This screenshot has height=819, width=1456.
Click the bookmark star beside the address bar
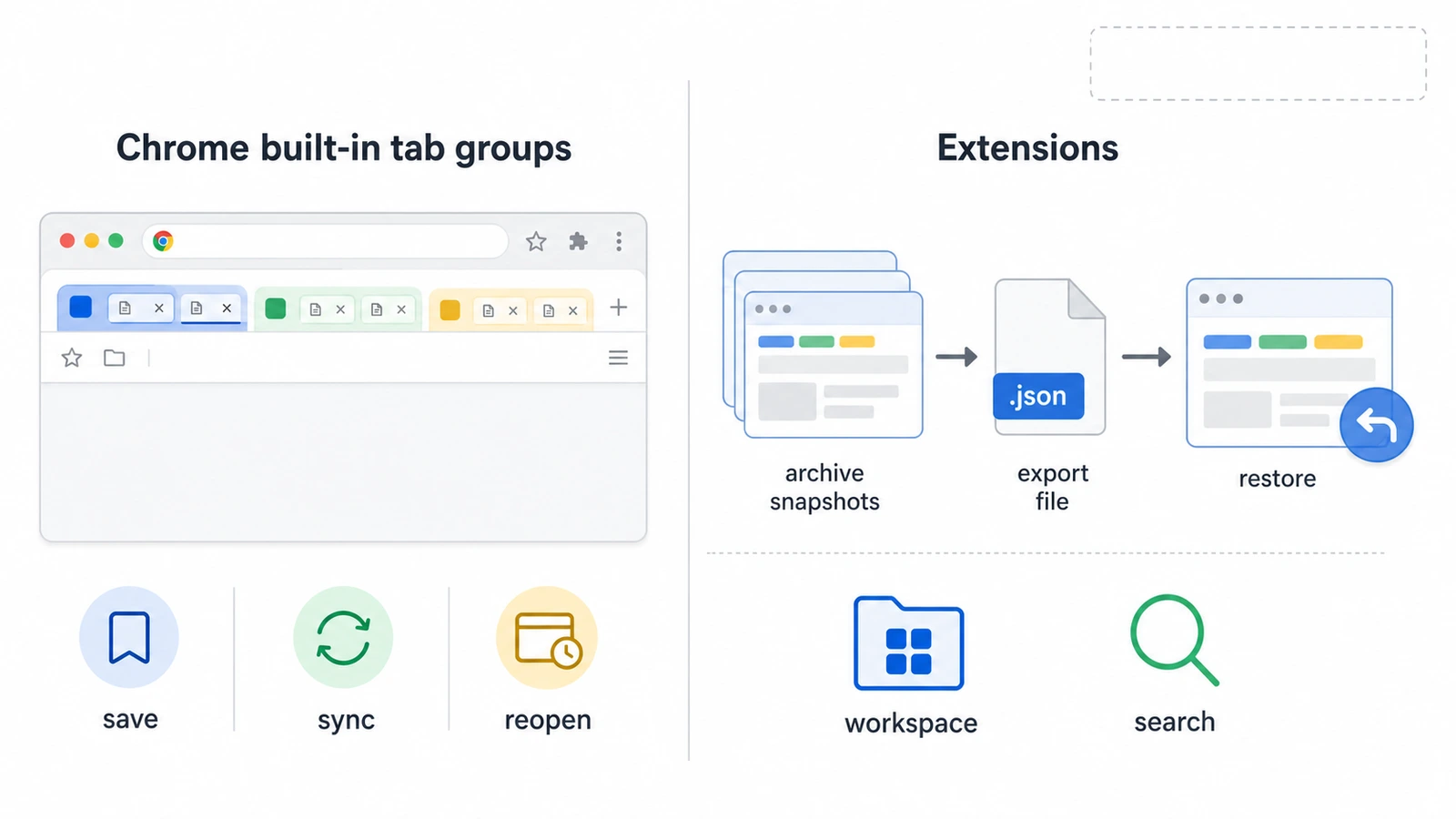(x=536, y=241)
